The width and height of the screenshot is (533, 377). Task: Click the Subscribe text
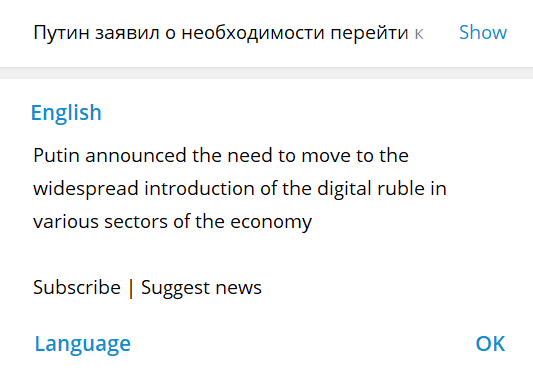[x=77, y=288]
